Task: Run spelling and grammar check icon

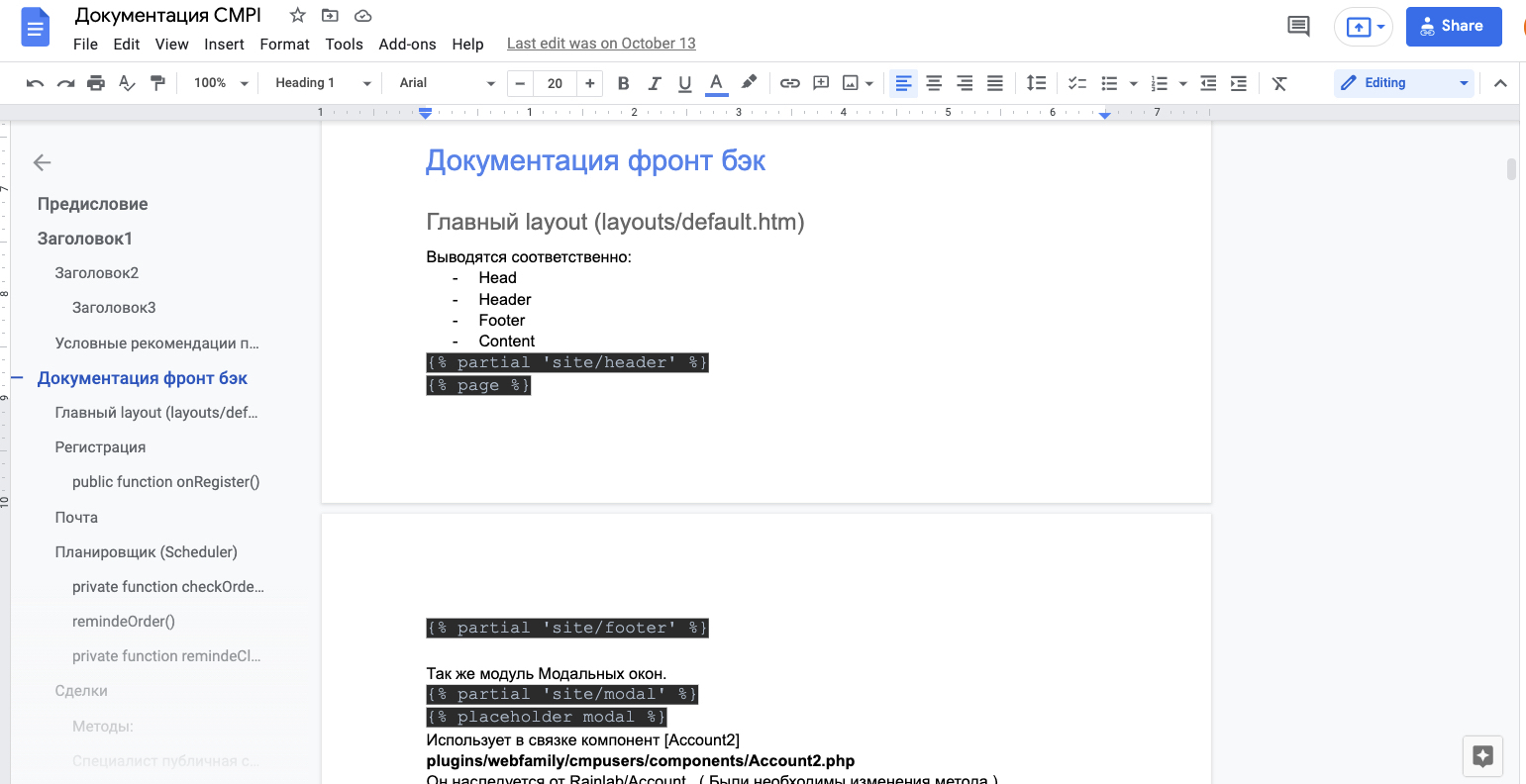Action: click(127, 83)
